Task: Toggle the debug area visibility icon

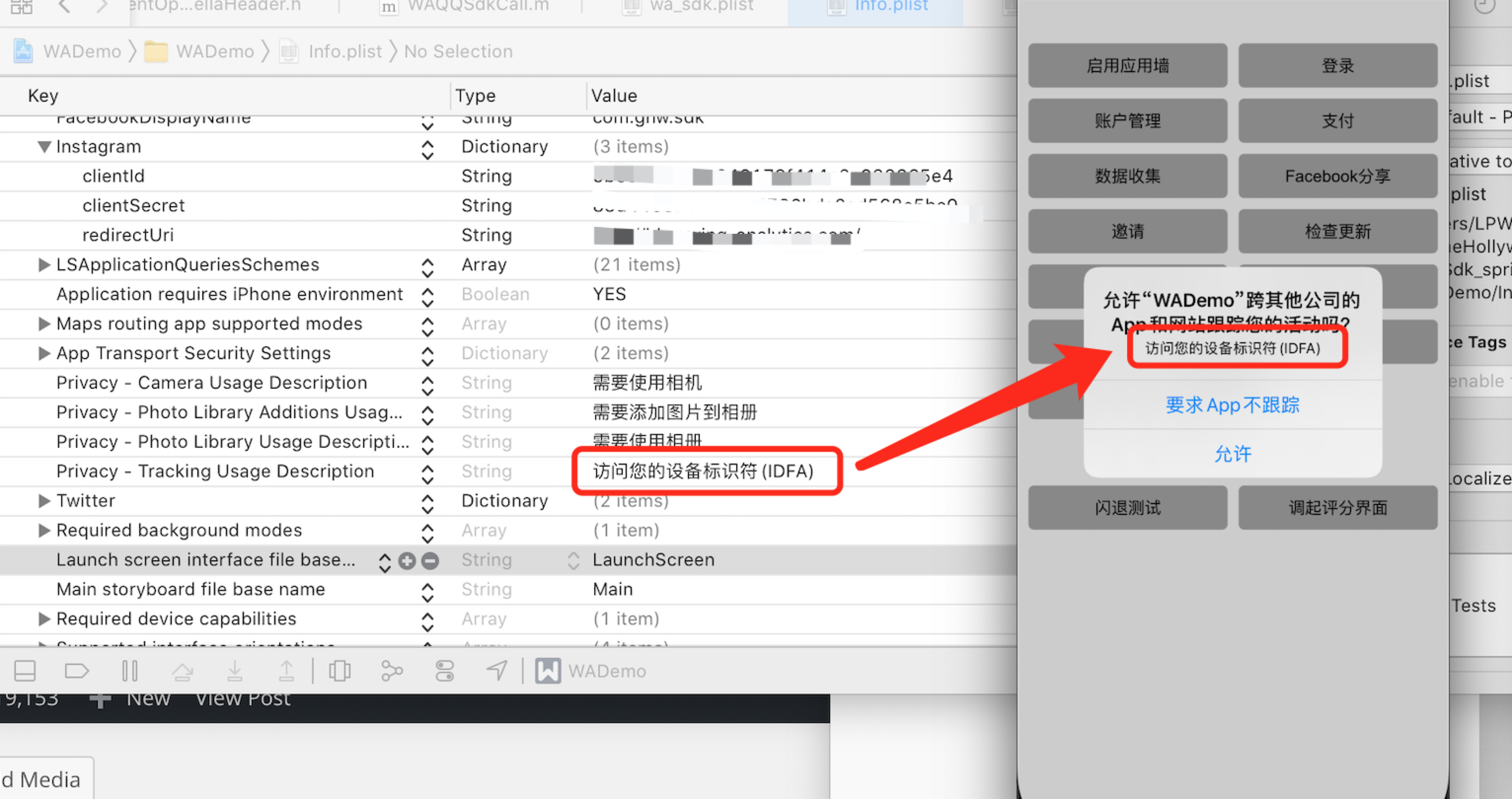Action: (25, 671)
